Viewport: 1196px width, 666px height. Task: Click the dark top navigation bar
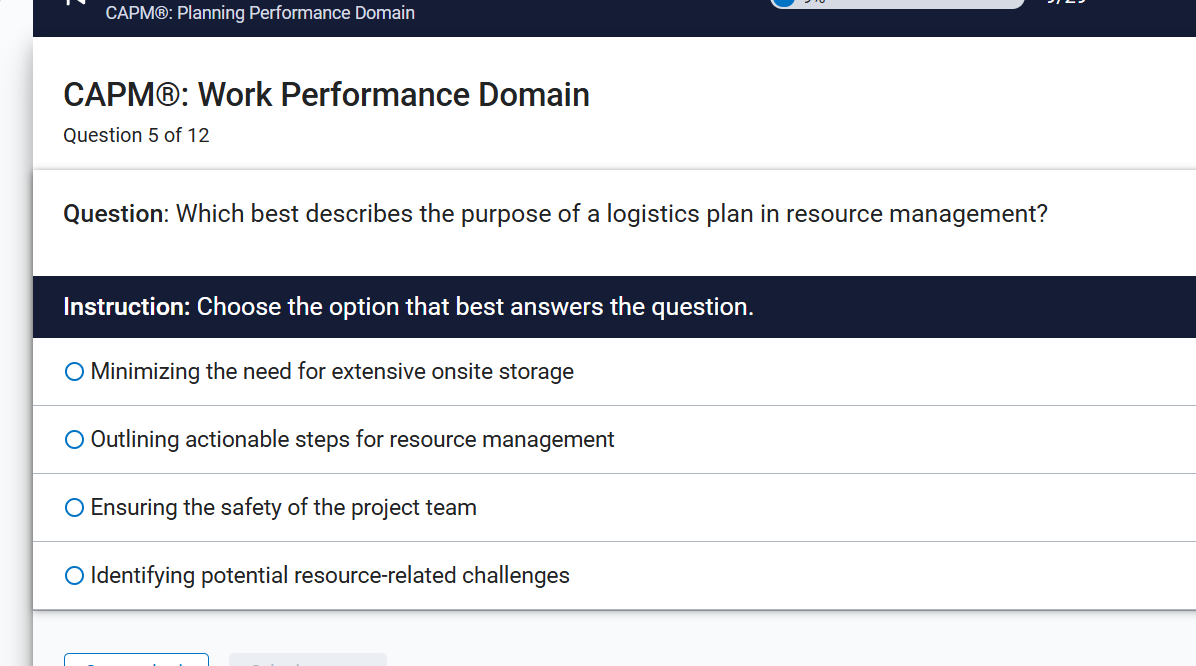click(x=600, y=18)
